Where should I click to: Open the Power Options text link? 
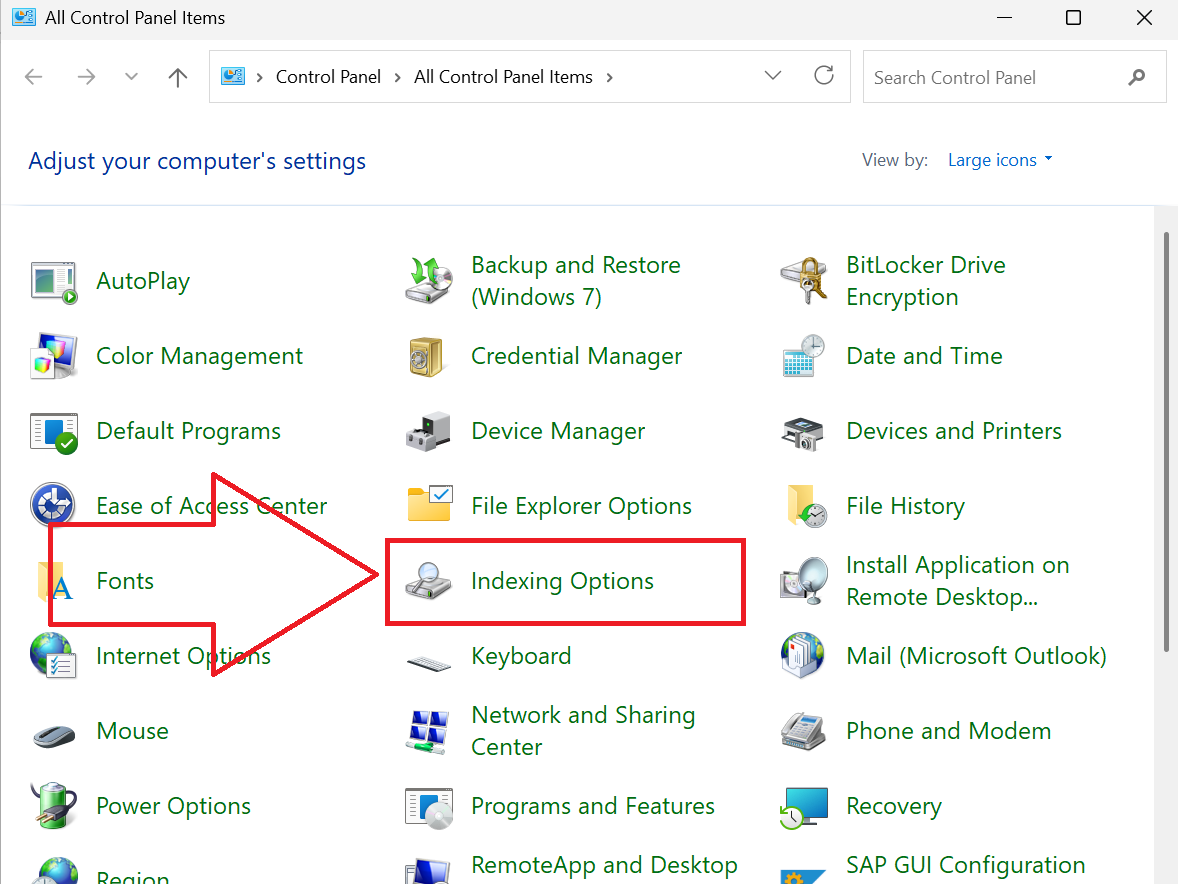click(174, 806)
